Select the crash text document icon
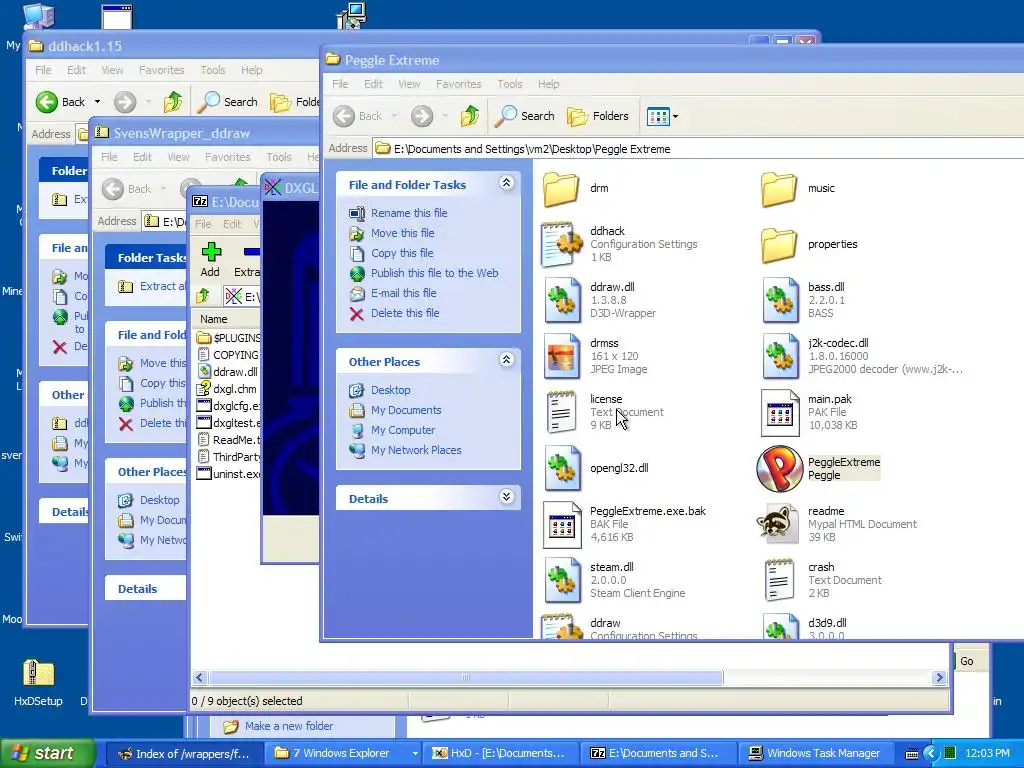The width and height of the screenshot is (1024, 768). 780,580
